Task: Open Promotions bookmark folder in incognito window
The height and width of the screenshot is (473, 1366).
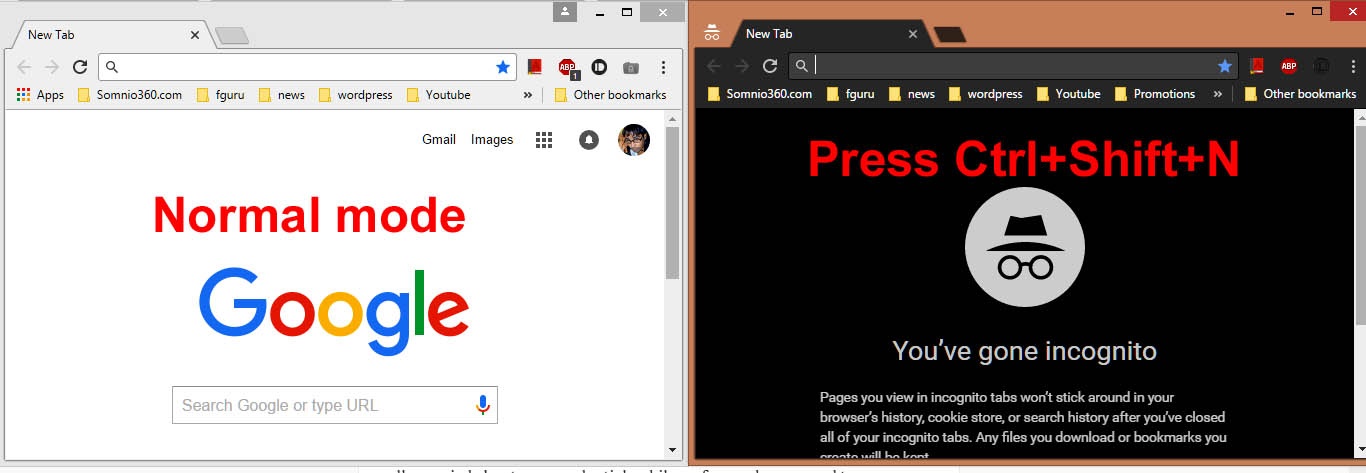Action: 1155,94
